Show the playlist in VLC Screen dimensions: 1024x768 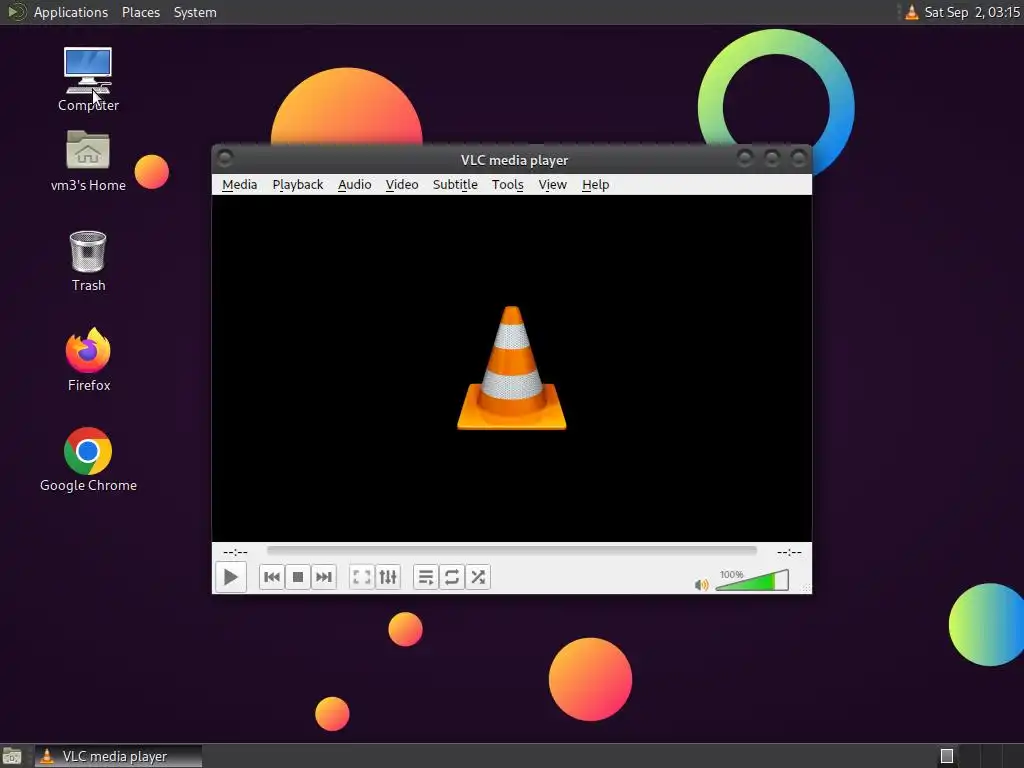[426, 577]
